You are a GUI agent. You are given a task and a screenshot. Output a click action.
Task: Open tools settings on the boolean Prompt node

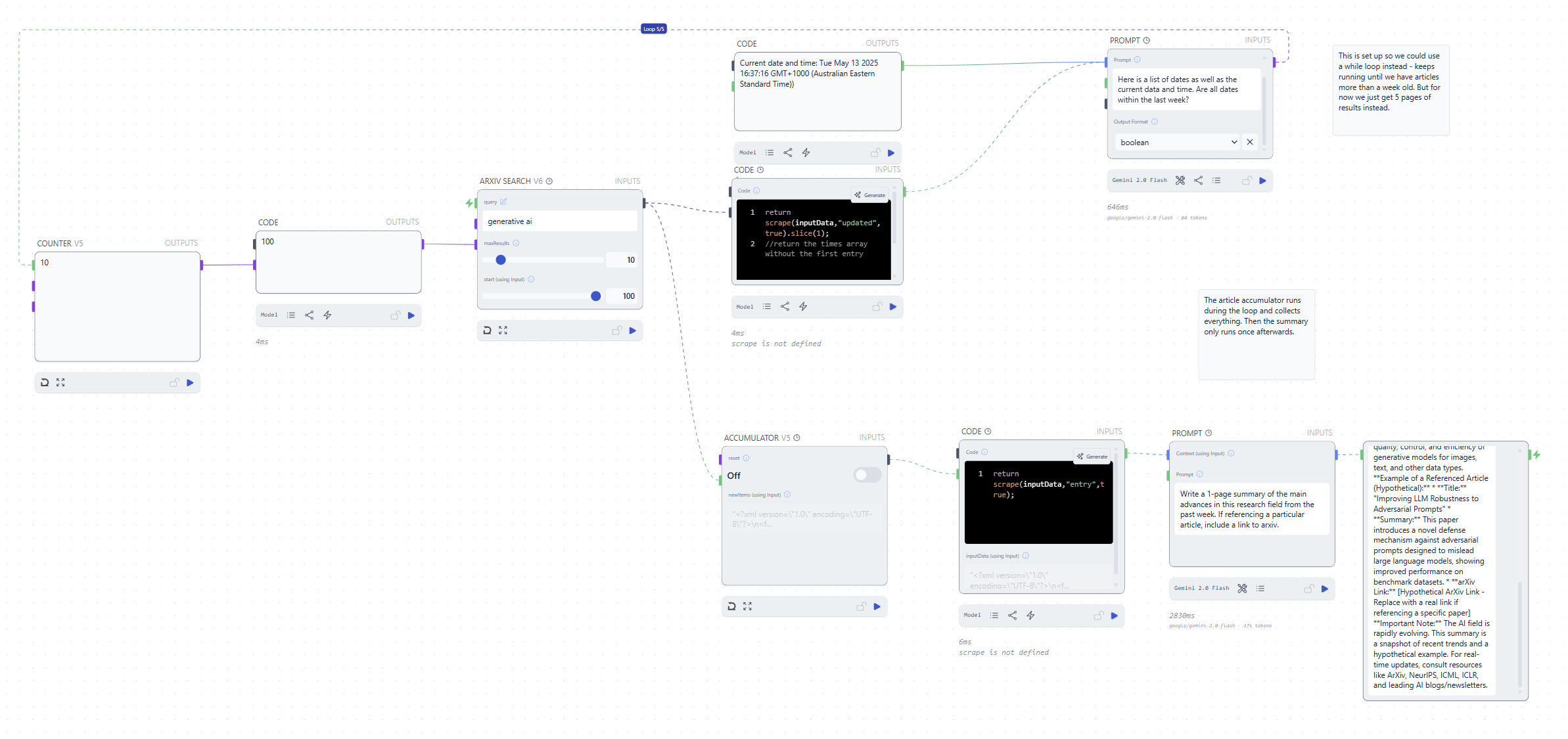[1180, 181]
